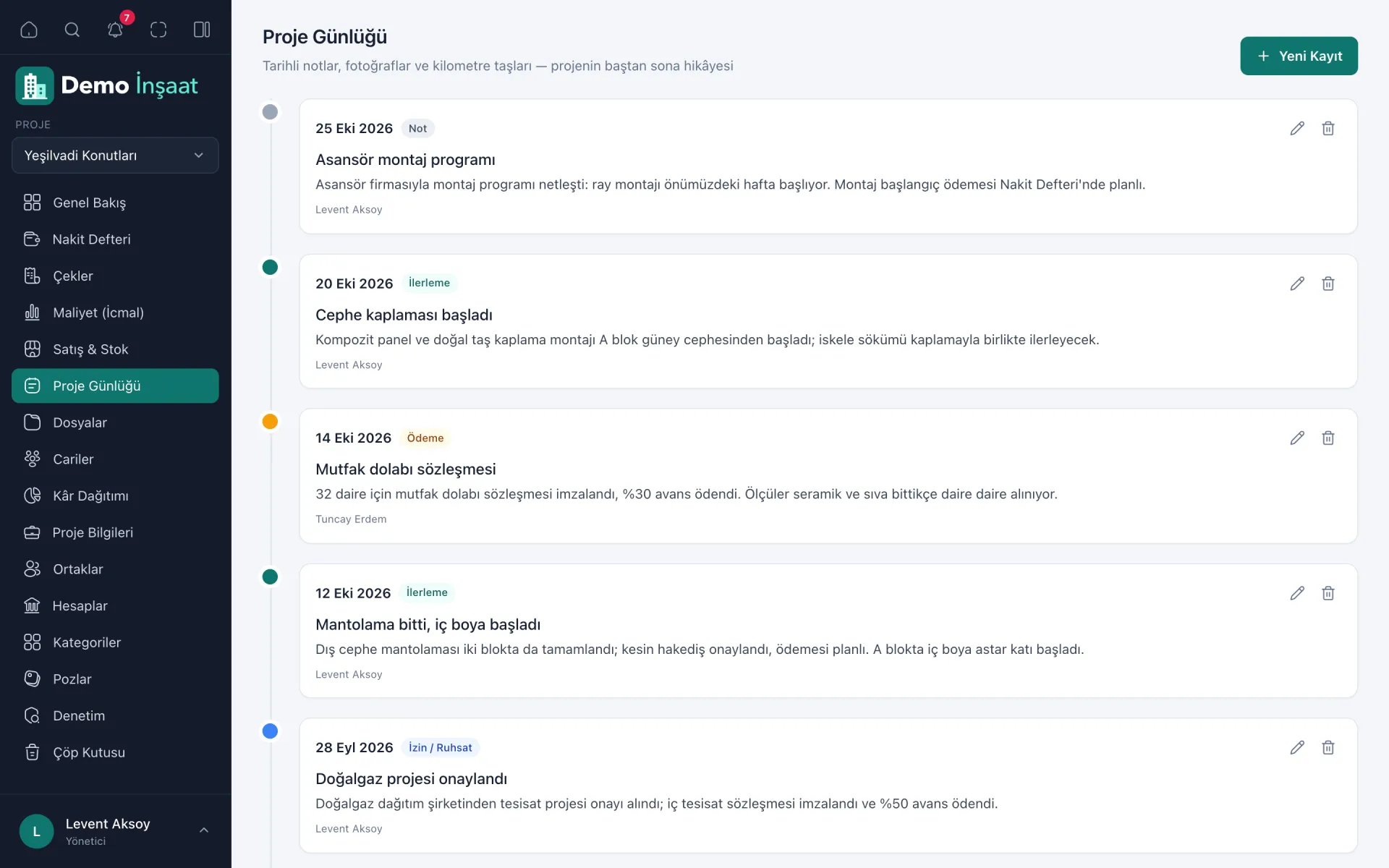The width and height of the screenshot is (1389, 868).
Task: Open Proje Bilgileri page
Action: click(x=115, y=532)
